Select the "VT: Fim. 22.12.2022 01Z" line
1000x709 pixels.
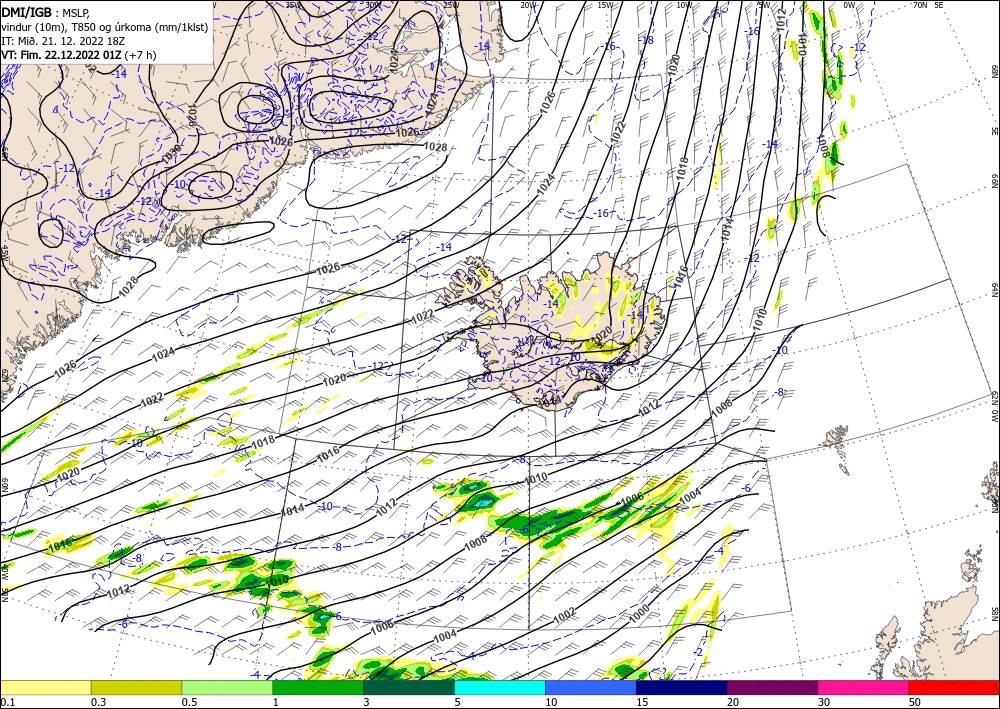(x=62, y=55)
